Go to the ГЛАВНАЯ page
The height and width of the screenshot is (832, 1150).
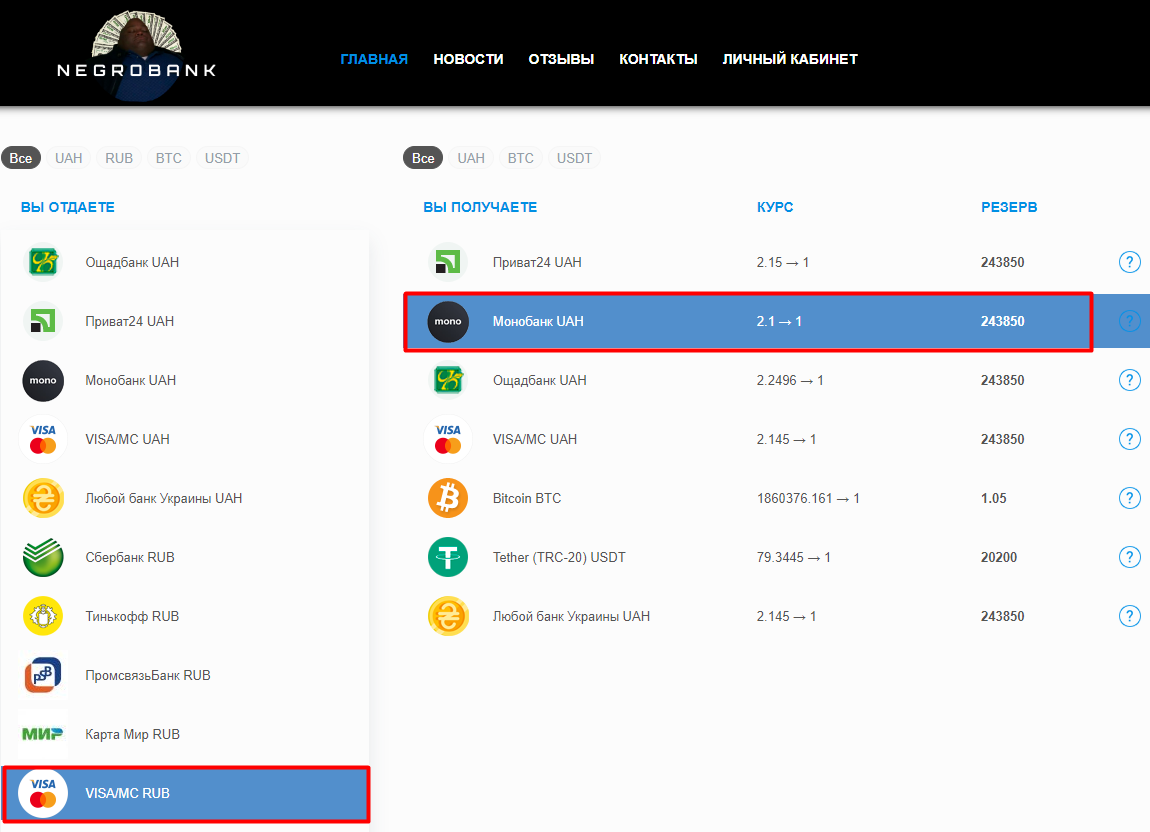coord(374,59)
